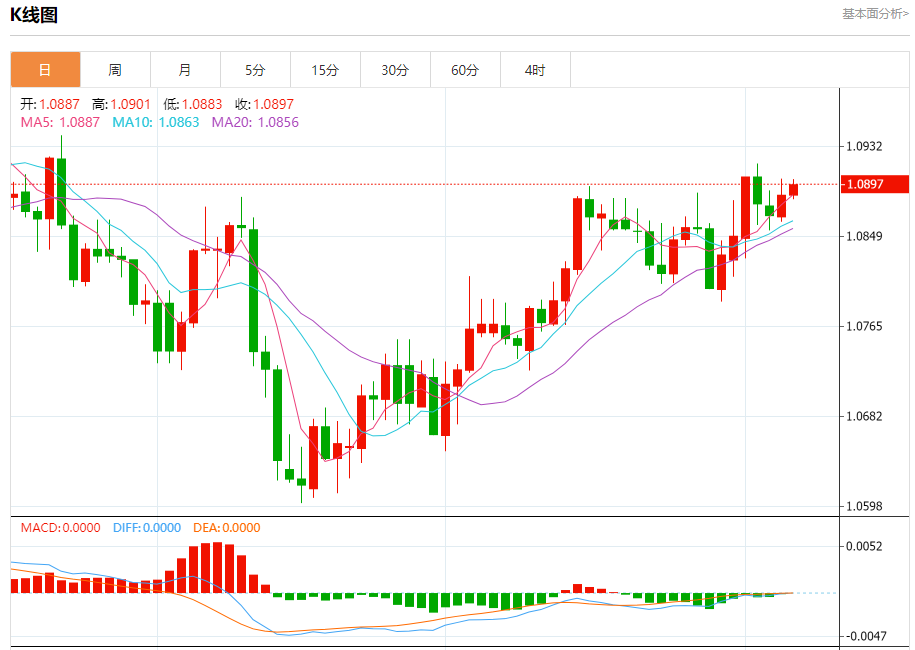The width and height of the screenshot is (915, 650).
Task: Click the MA5 legend label
Action: pos(60,122)
